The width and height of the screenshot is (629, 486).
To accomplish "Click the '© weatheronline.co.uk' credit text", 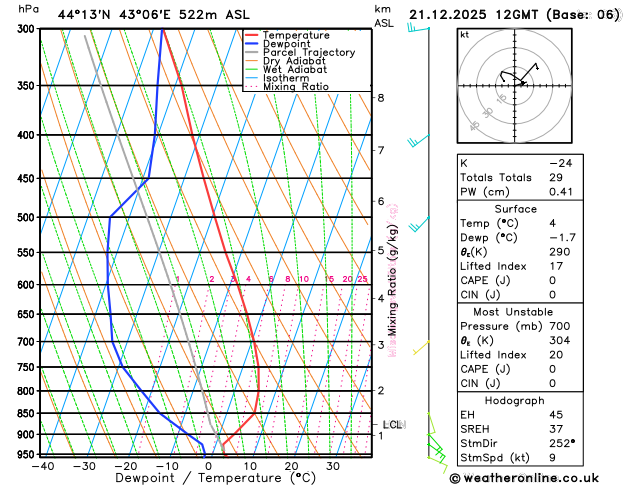I will pos(524,478).
